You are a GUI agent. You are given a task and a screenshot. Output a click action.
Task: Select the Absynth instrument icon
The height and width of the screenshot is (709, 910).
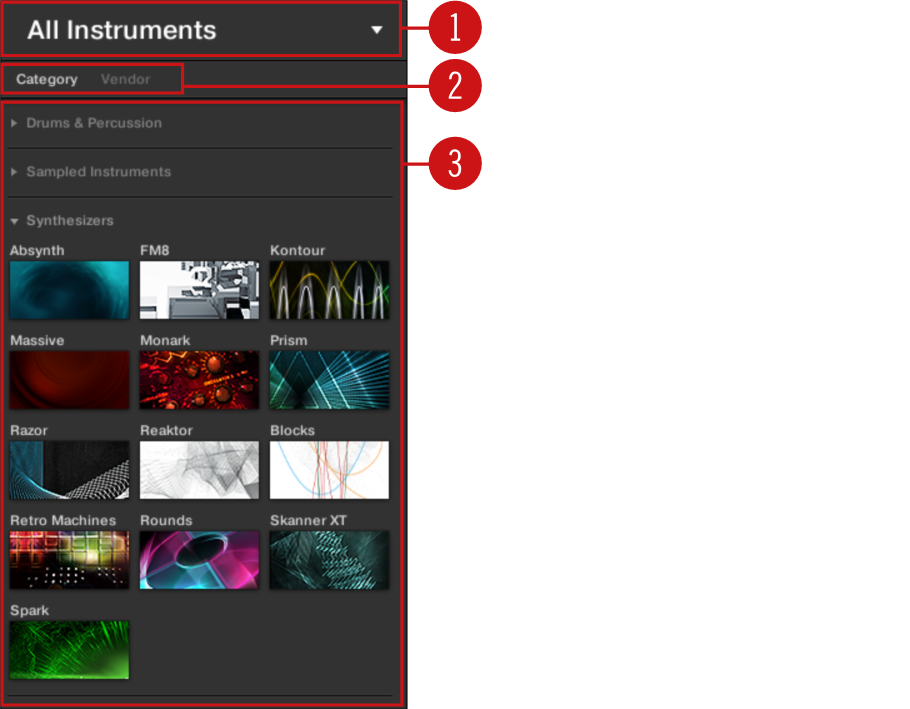pyautogui.click(x=69, y=290)
